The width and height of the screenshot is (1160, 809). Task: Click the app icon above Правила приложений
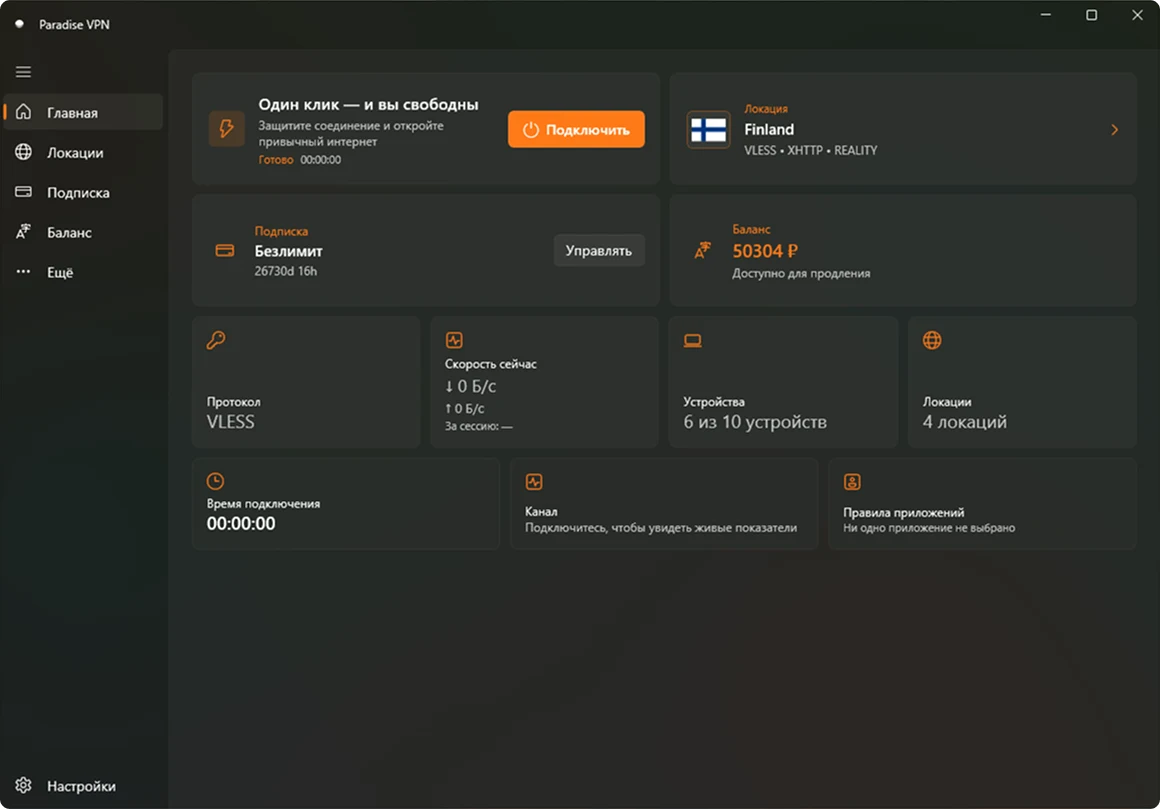[x=852, y=482]
